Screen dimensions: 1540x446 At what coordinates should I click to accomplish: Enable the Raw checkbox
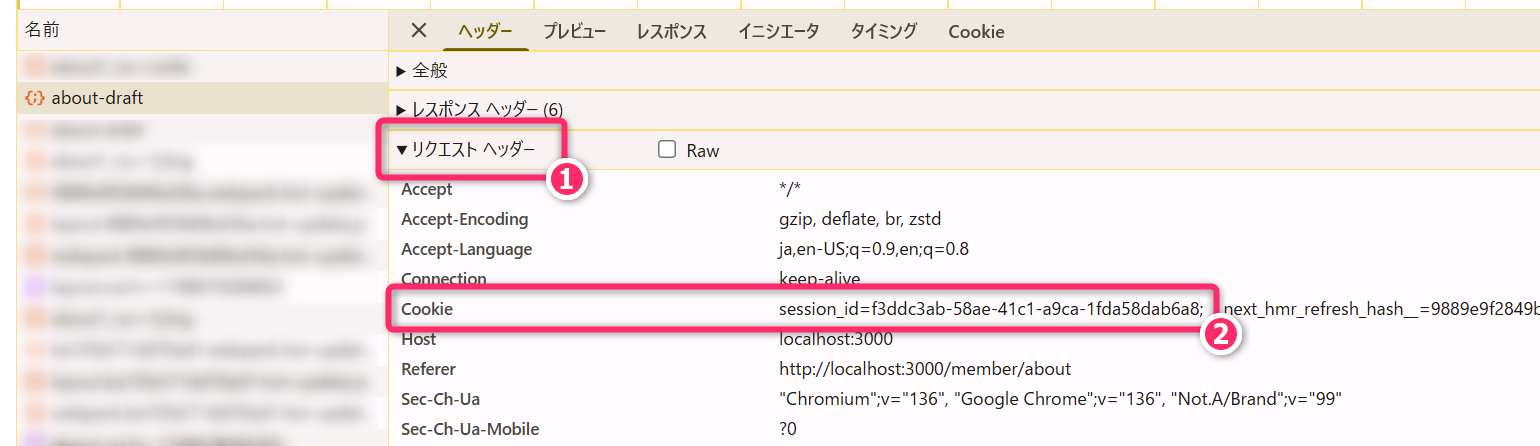click(667, 150)
